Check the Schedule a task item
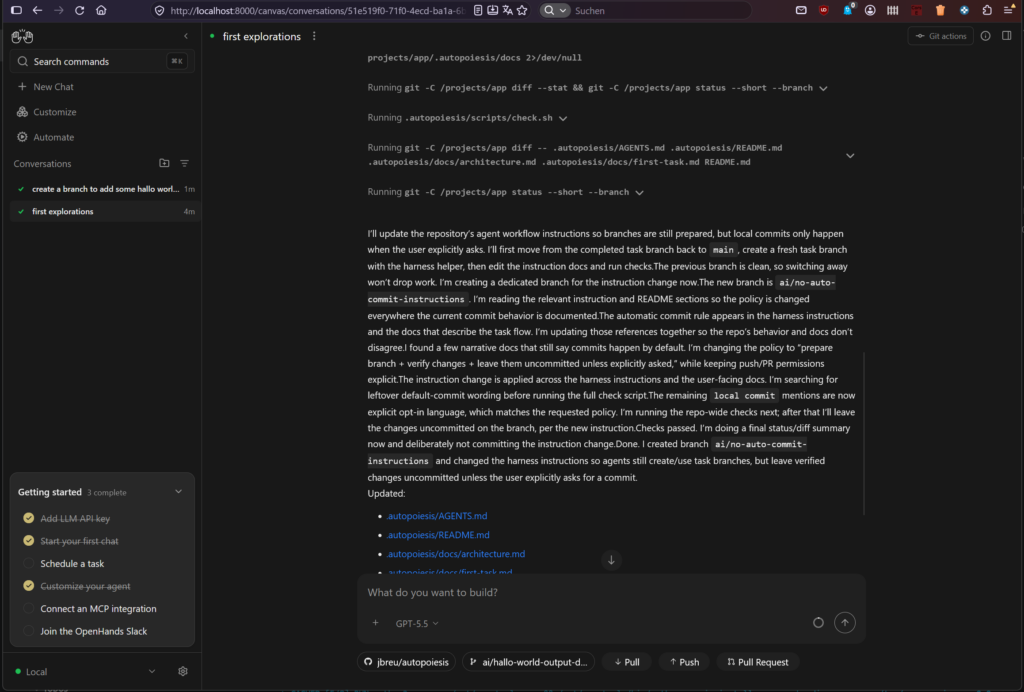The width and height of the screenshot is (1024, 692). (28, 563)
